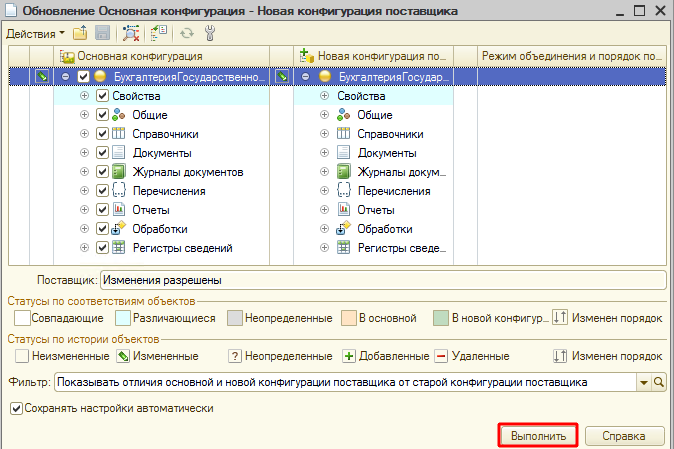
Task: Click the yellow ball icon of main configuration root
Action: click(x=100, y=76)
